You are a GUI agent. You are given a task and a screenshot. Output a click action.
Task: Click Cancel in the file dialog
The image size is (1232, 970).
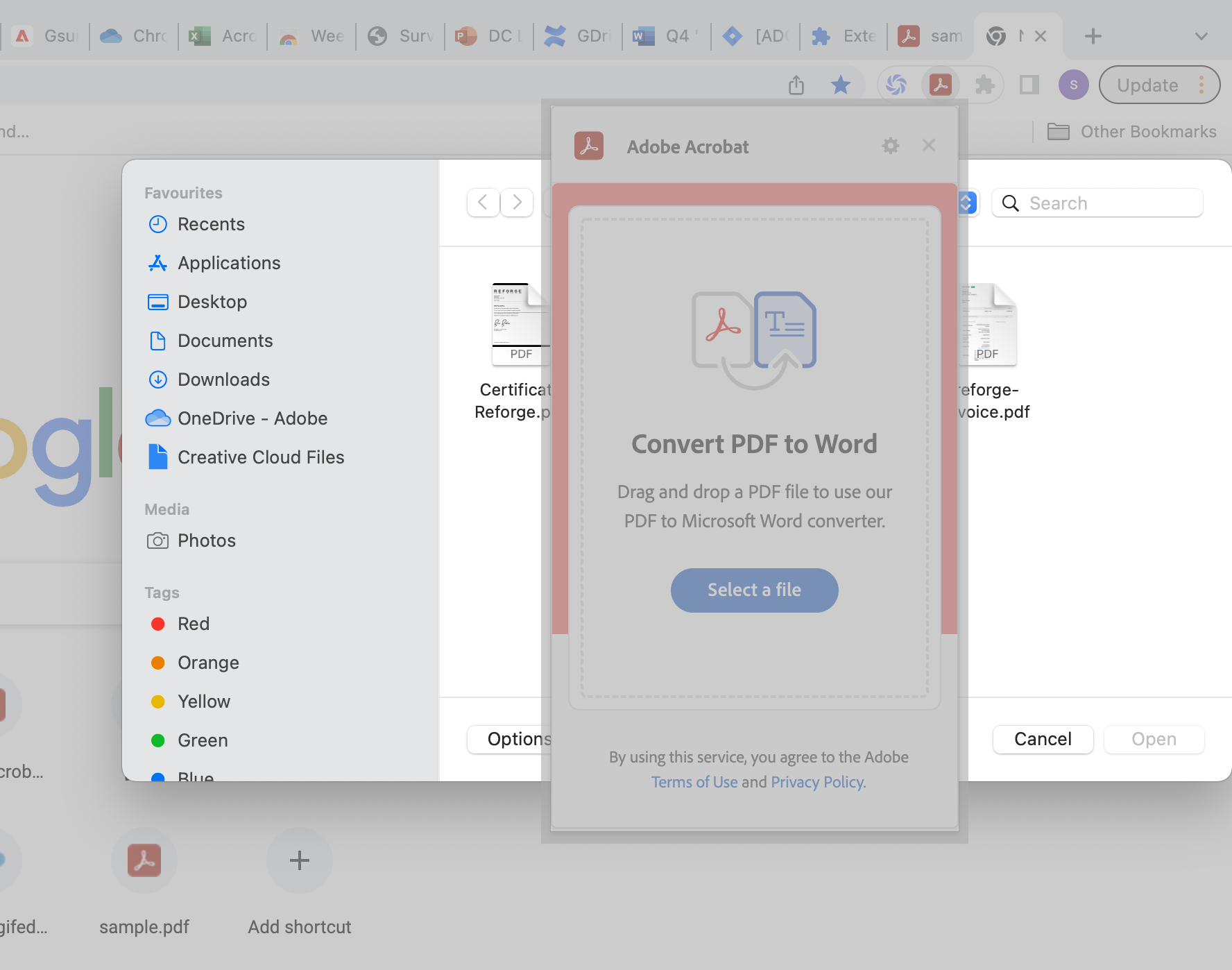[x=1043, y=739]
